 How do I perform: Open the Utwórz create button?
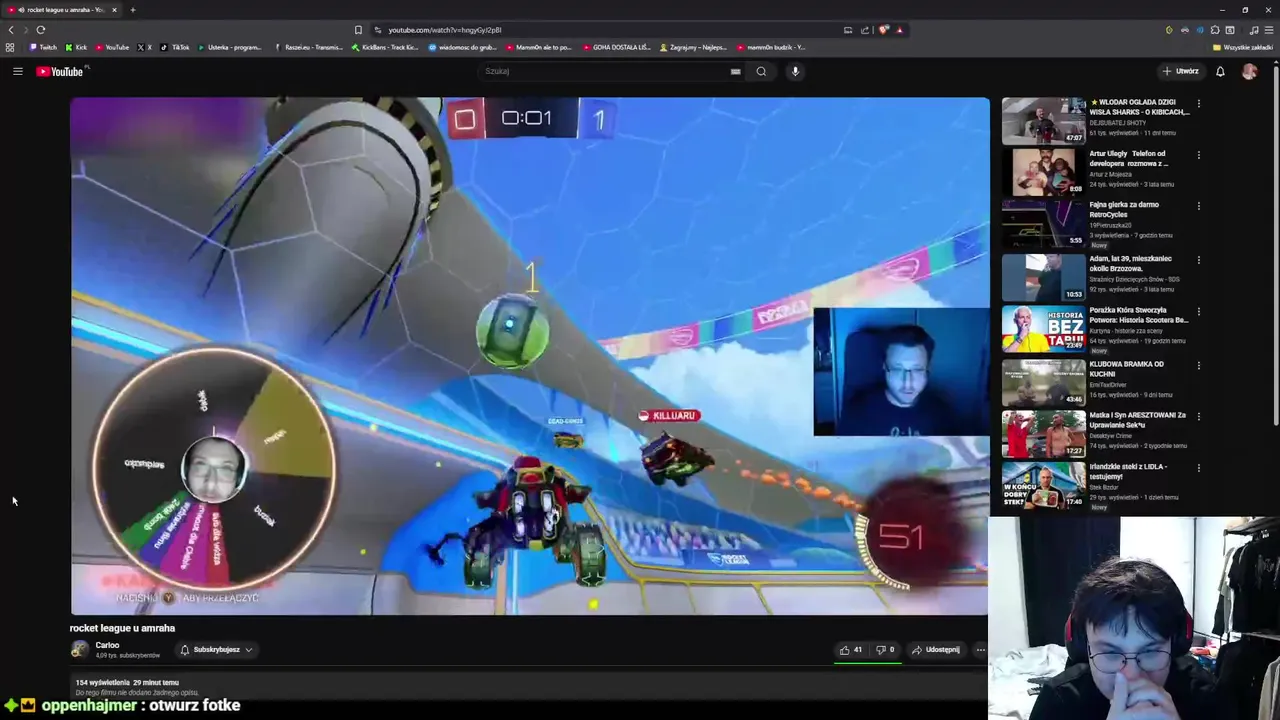pyautogui.click(x=1181, y=71)
